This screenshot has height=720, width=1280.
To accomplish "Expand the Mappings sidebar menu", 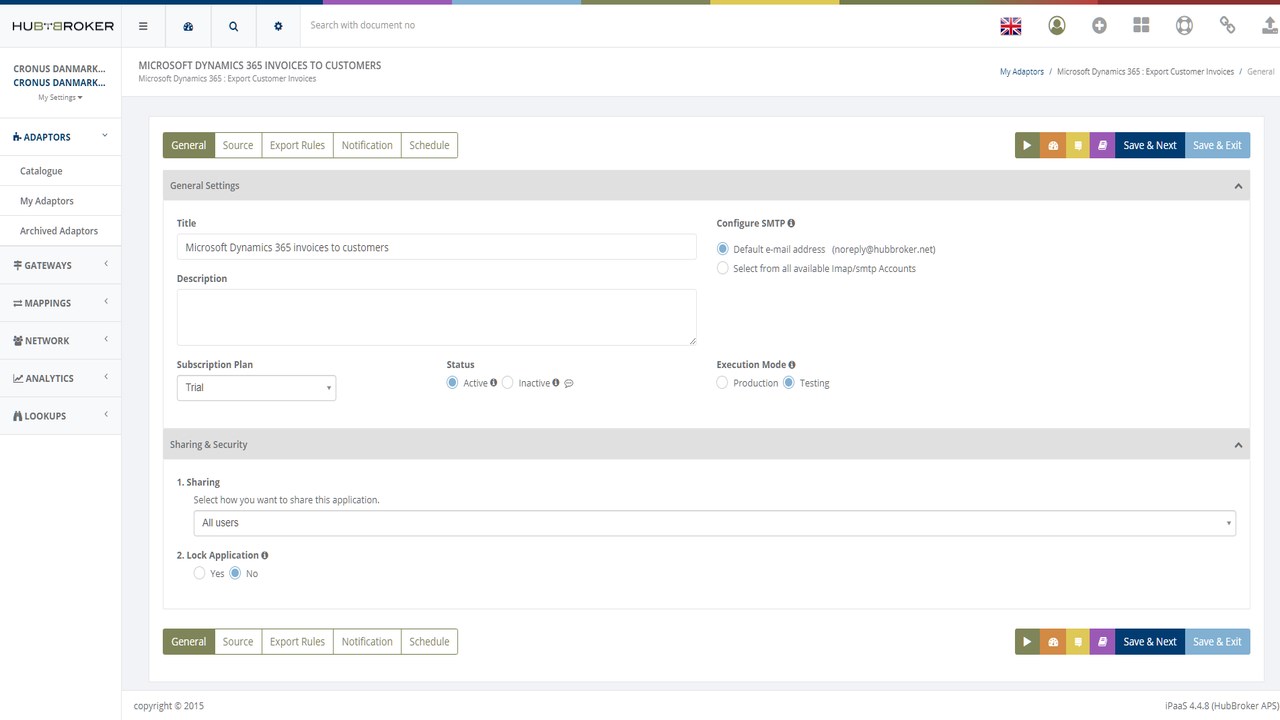I will click(61, 303).
